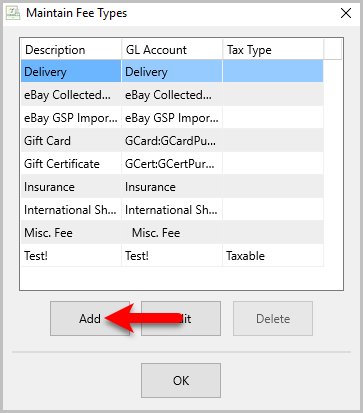Image resolution: width=363 pixels, height=413 pixels.
Task: Click the Insurance GL Account cell
Action: 172,187
